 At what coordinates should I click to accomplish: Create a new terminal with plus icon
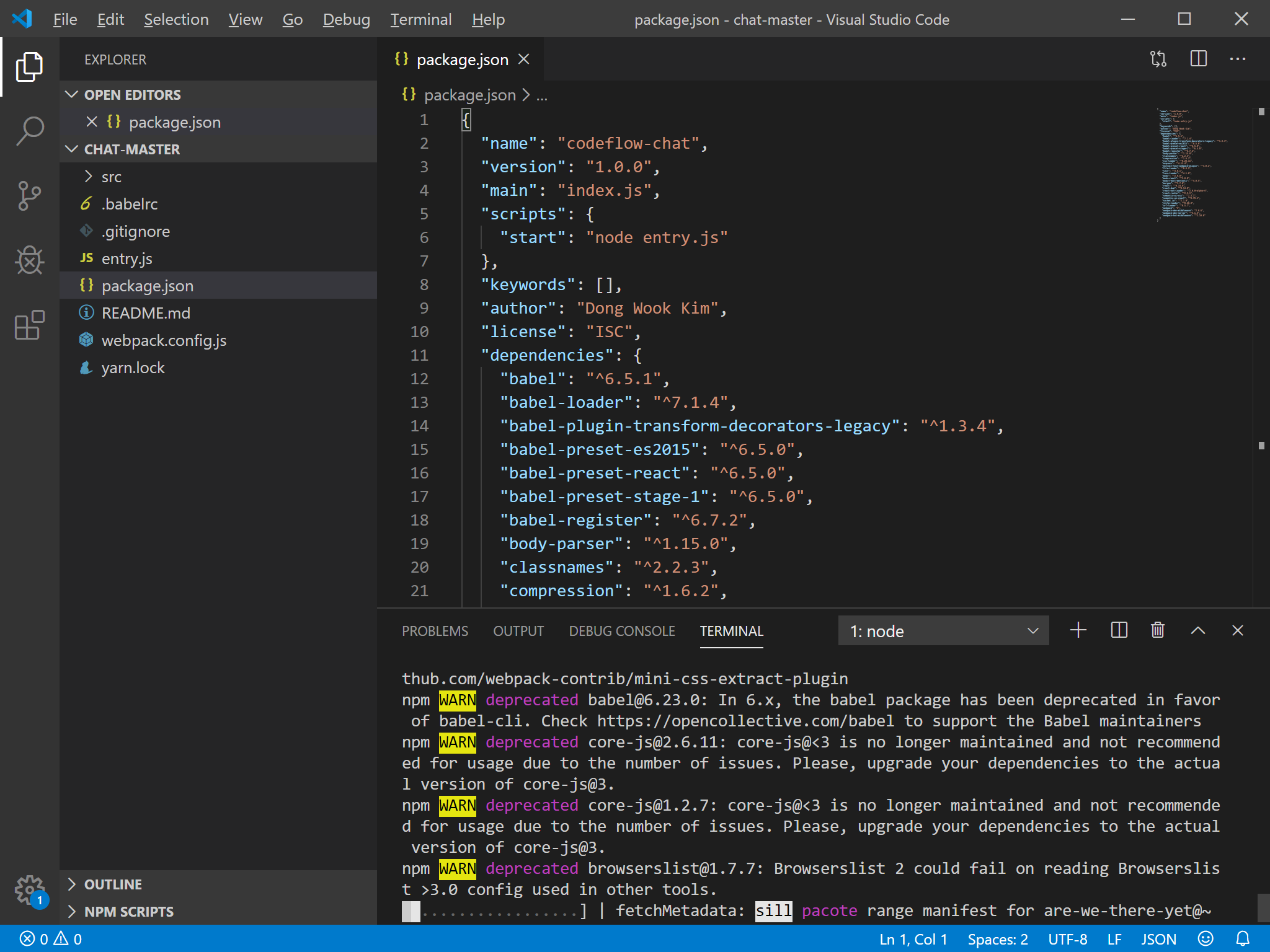1079,630
